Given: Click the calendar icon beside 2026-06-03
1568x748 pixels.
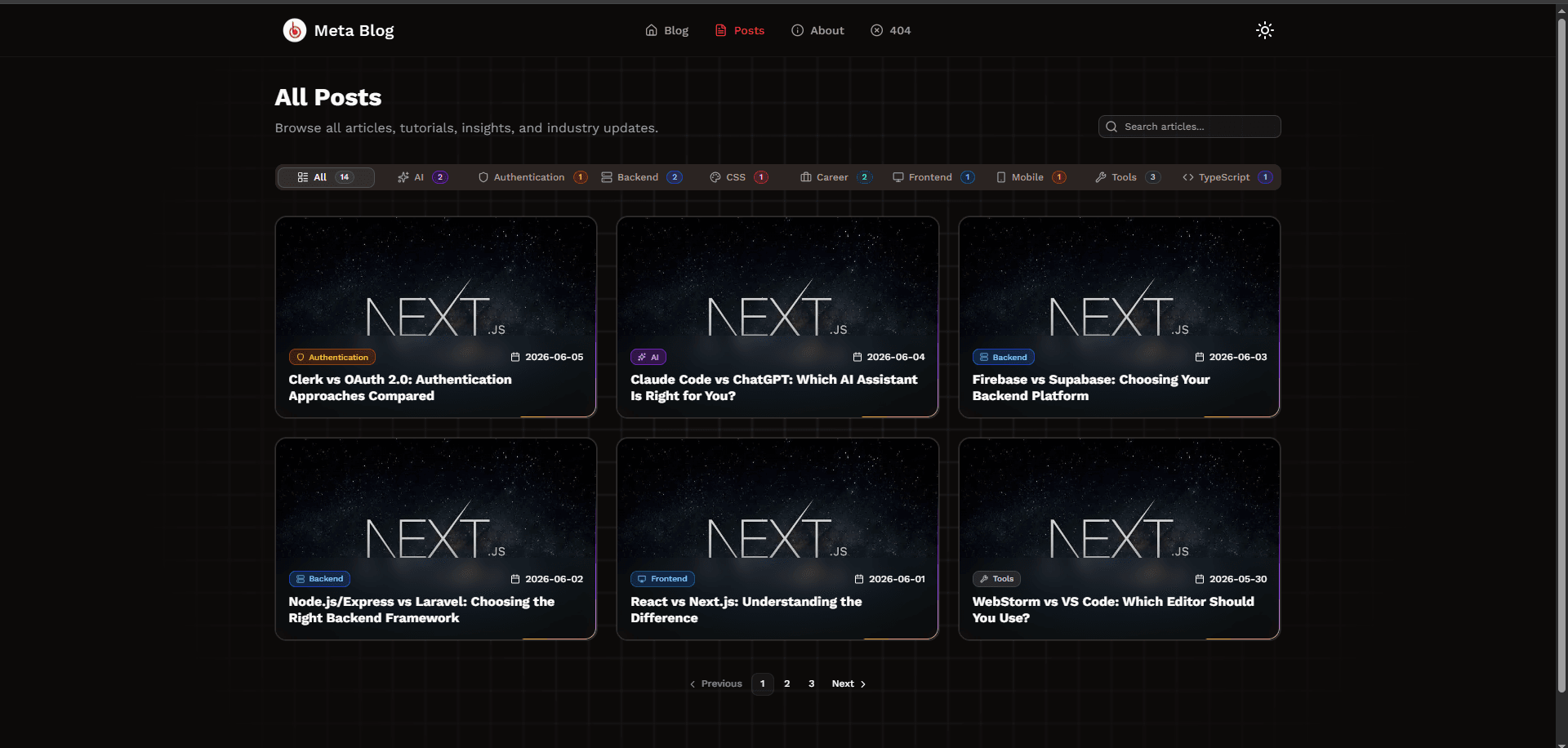Looking at the screenshot, I should [1200, 357].
